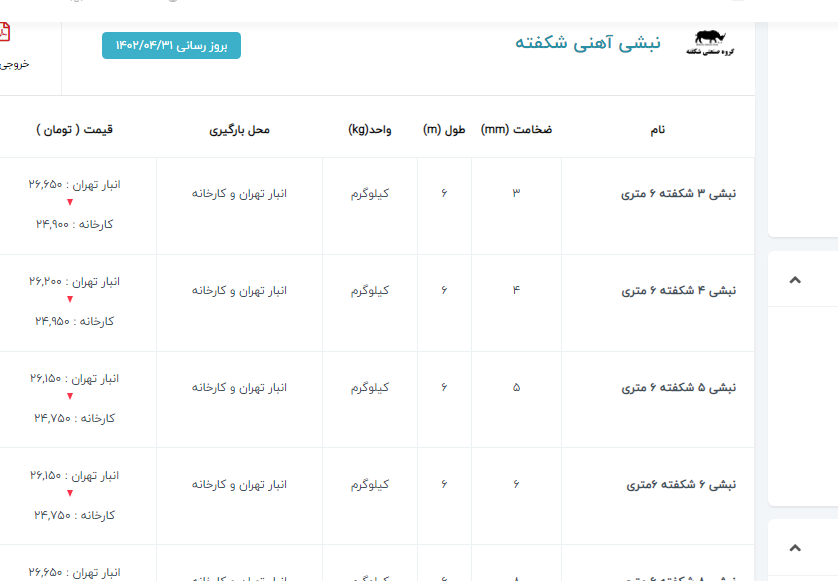
Task: Open the نبشی ۳ شکفته ۶ متری product
Action: [678, 193]
